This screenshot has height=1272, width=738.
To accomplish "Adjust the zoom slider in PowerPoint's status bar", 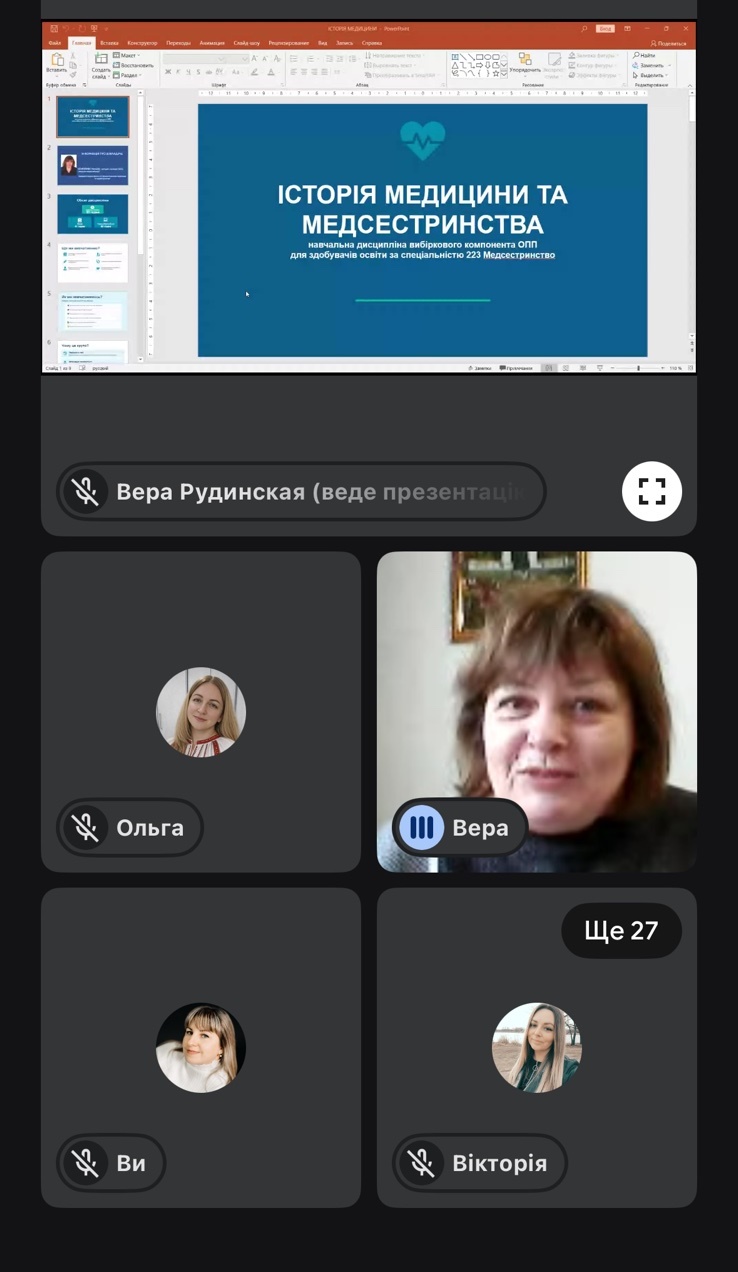I will click(638, 368).
